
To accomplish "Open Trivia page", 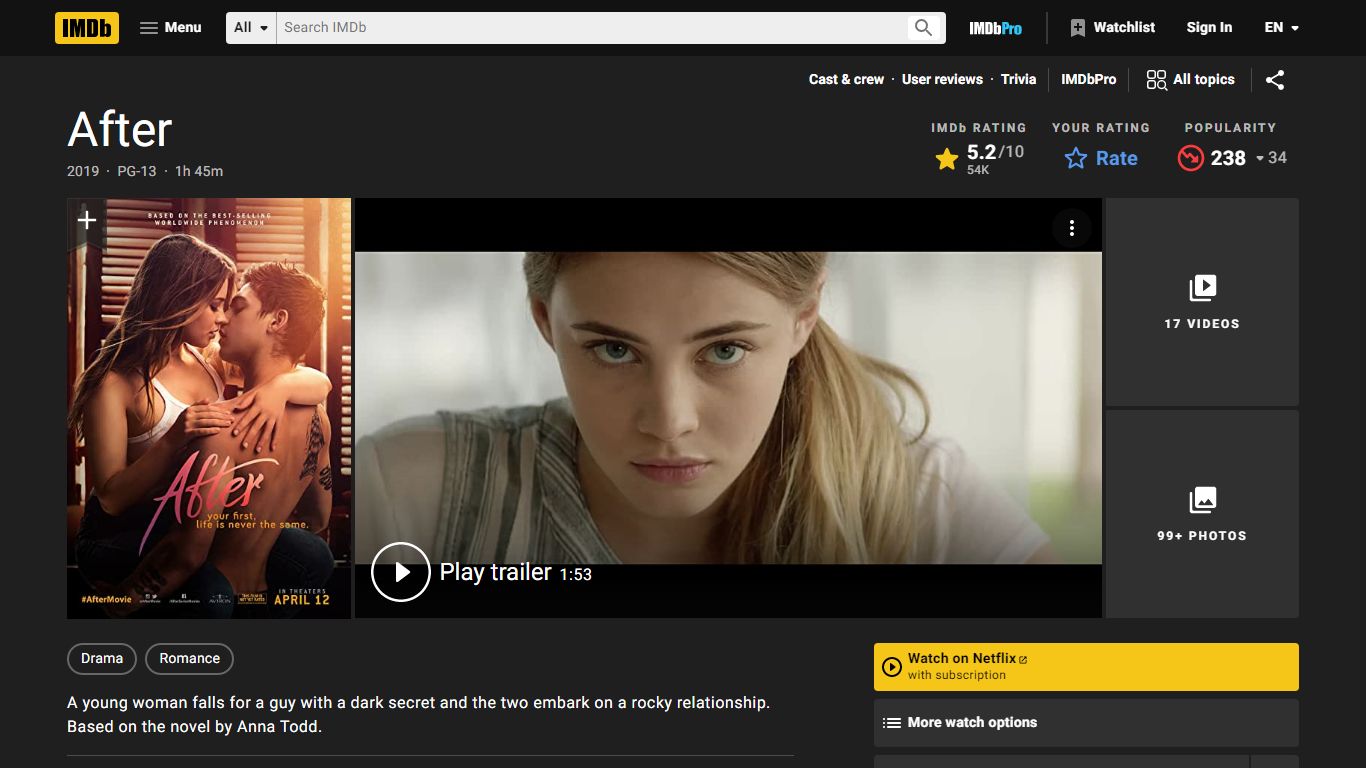I will click(1018, 80).
